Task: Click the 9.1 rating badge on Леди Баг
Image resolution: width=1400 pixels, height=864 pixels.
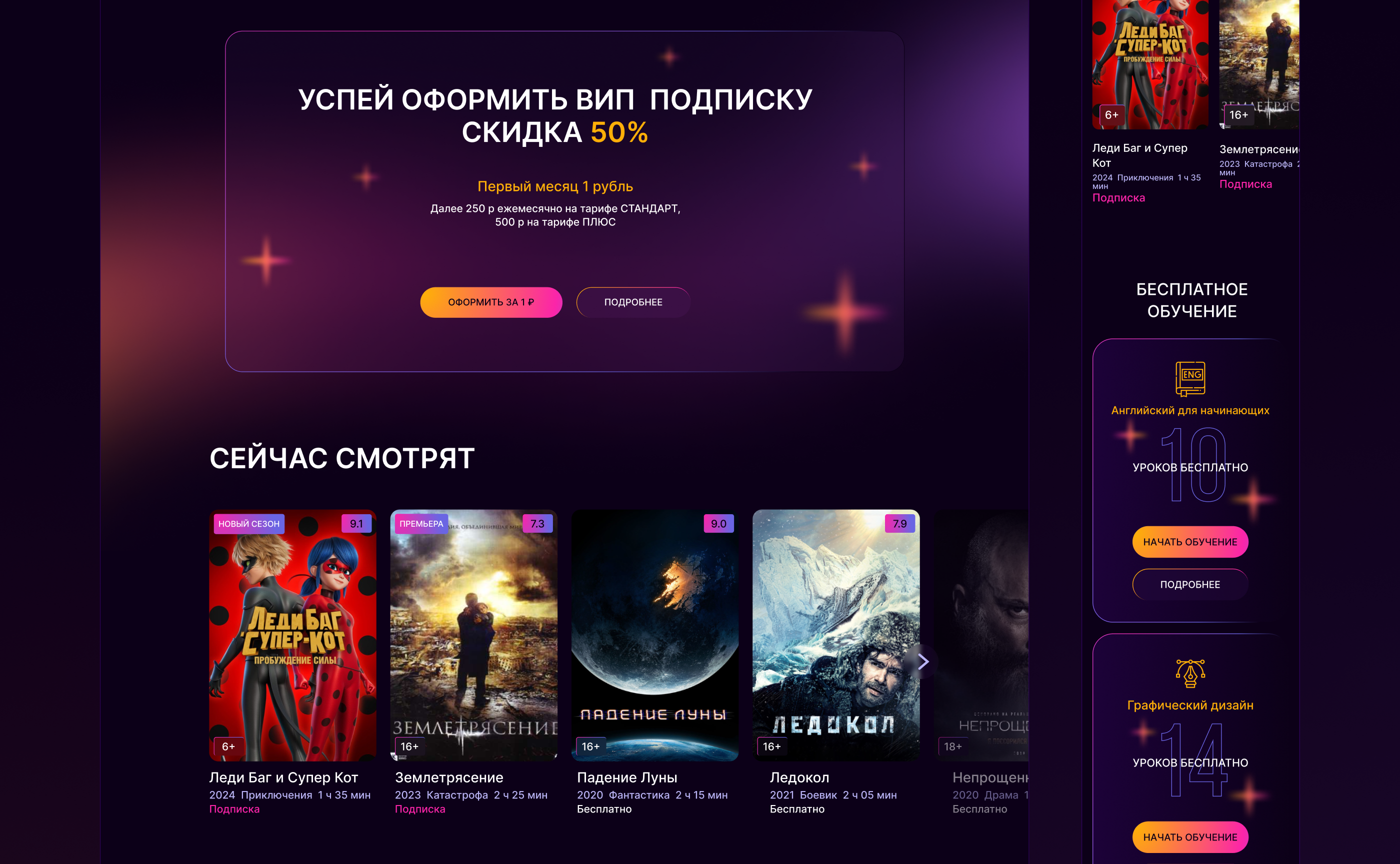Action: tap(356, 523)
